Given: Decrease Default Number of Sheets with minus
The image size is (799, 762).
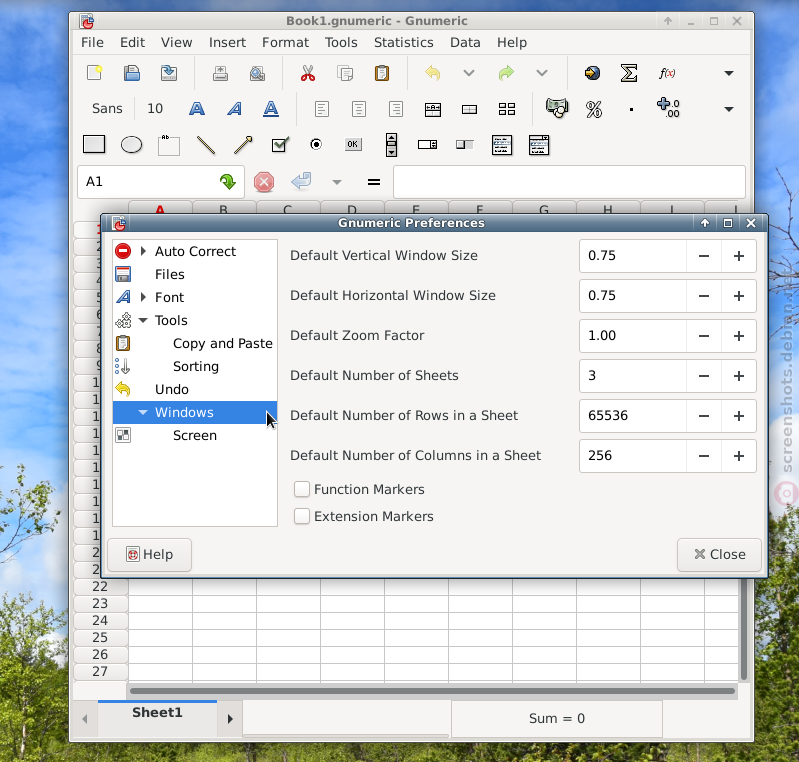Looking at the screenshot, I should pos(704,376).
